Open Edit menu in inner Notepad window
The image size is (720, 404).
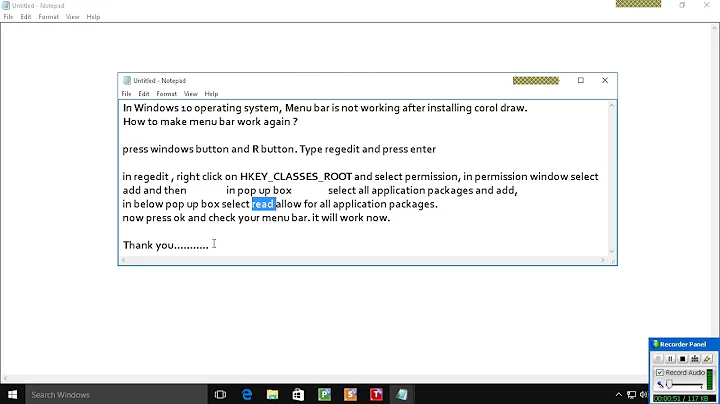[144, 94]
